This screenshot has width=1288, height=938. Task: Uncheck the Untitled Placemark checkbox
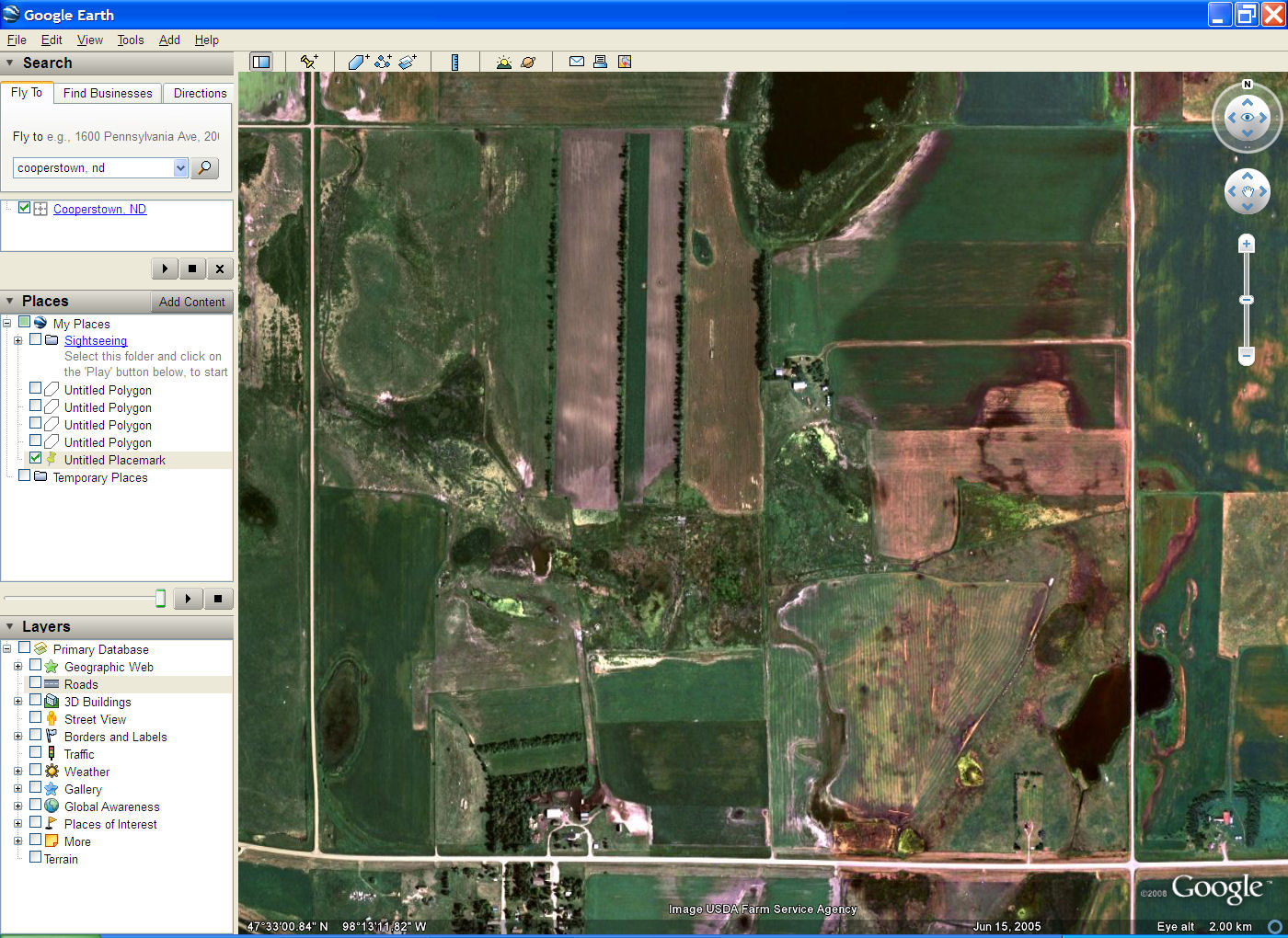point(35,458)
